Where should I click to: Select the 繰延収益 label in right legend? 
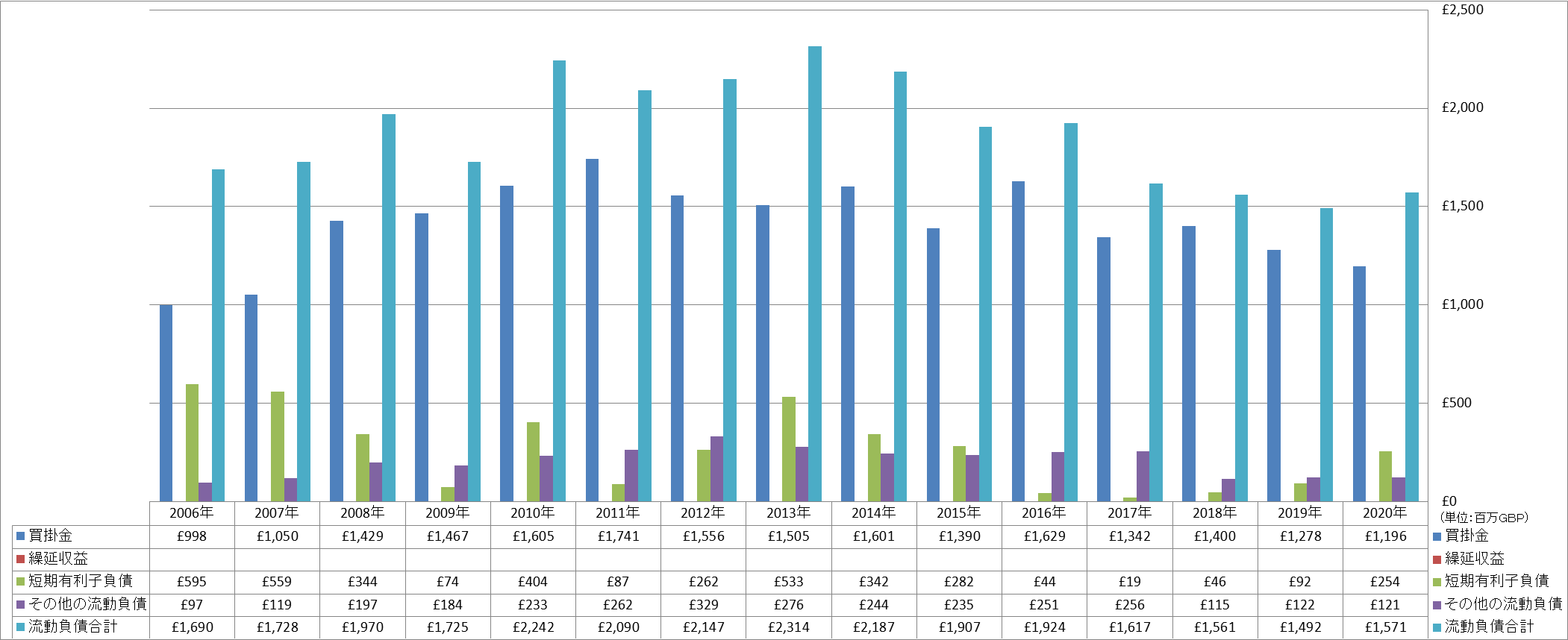1475,559
